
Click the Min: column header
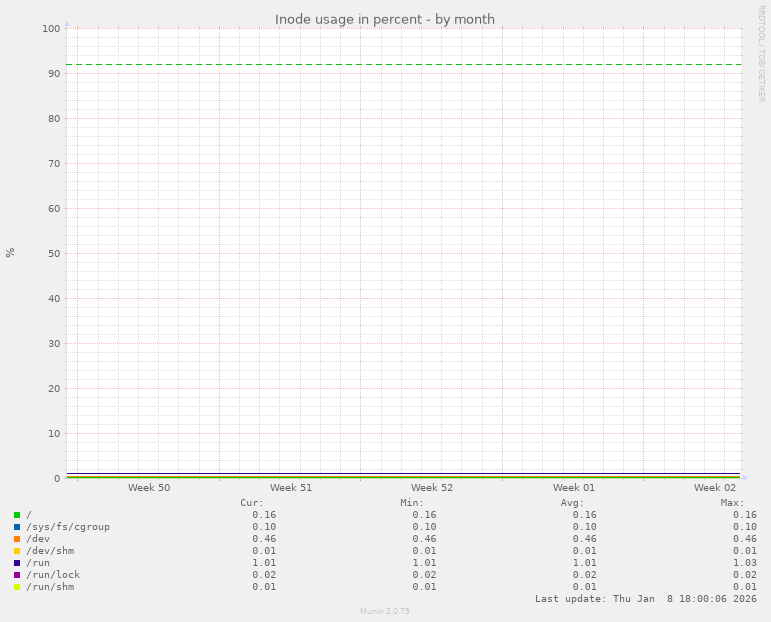[x=412, y=503]
